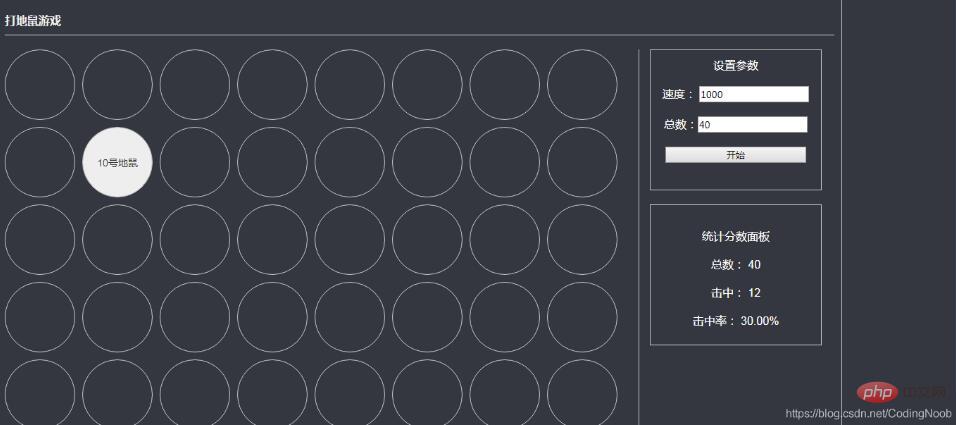Click the first hole in bottom row
The width and height of the screenshot is (956, 425).
point(40,392)
